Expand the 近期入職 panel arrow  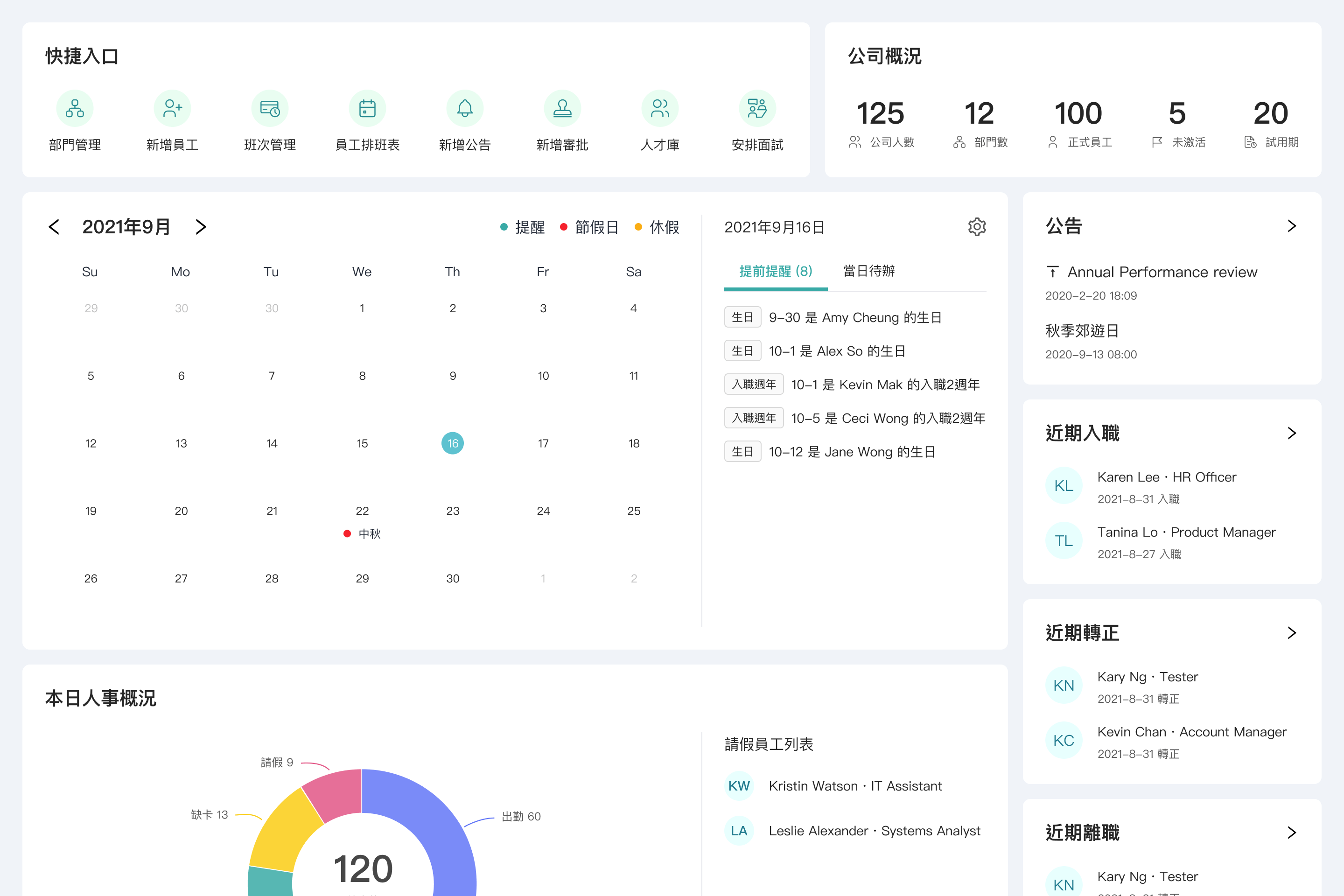[1292, 433]
